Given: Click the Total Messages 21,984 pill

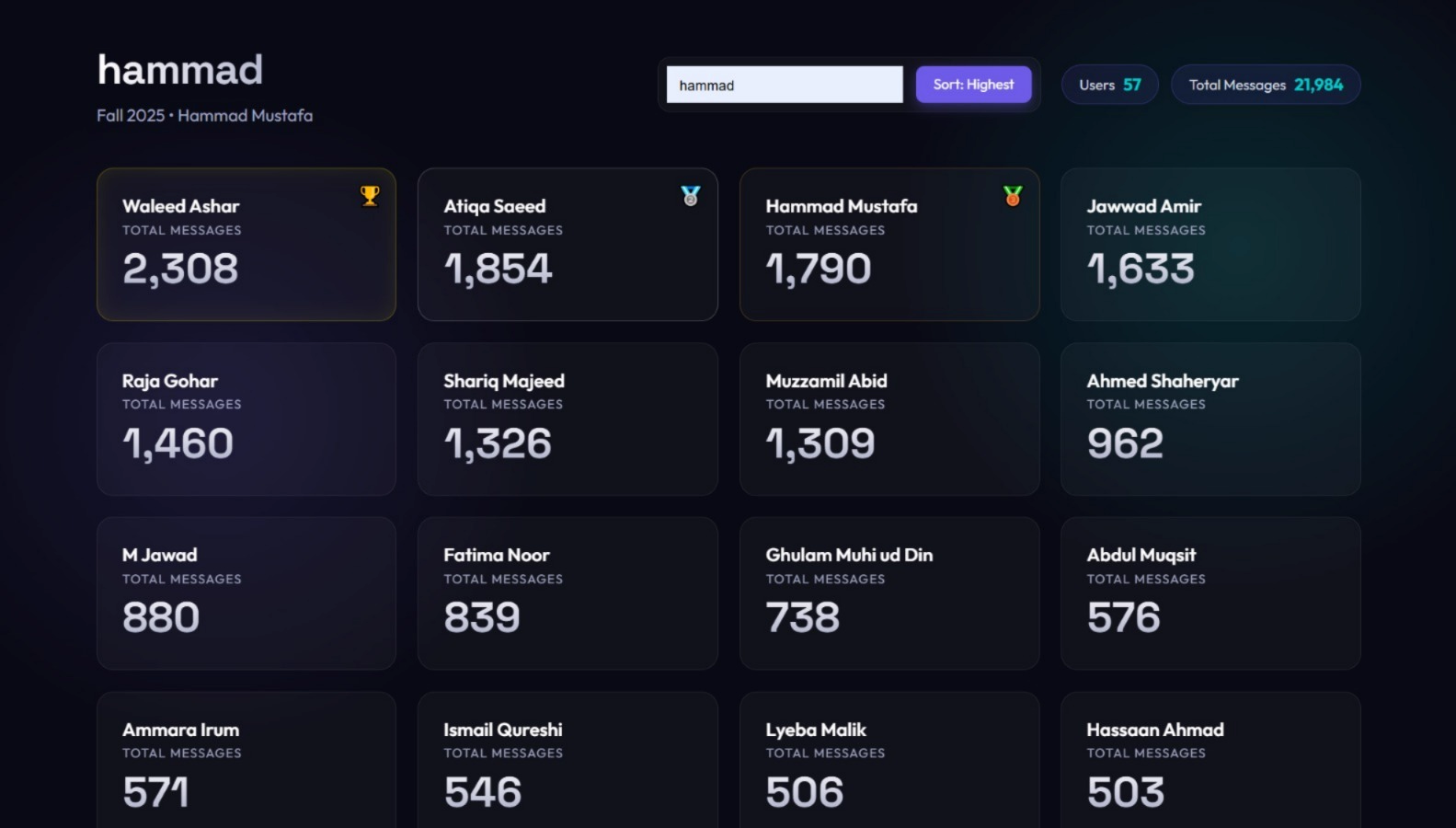Looking at the screenshot, I should pyautogui.click(x=1265, y=85).
